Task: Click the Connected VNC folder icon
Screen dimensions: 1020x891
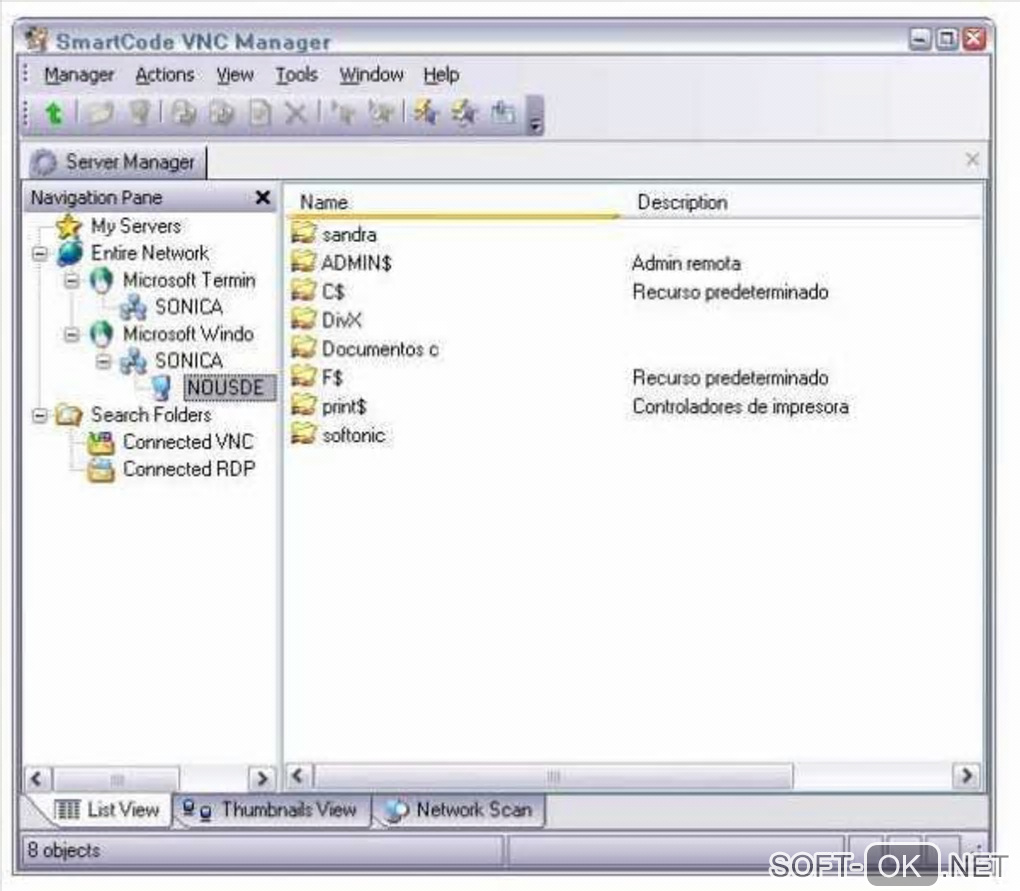Action: [101, 442]
